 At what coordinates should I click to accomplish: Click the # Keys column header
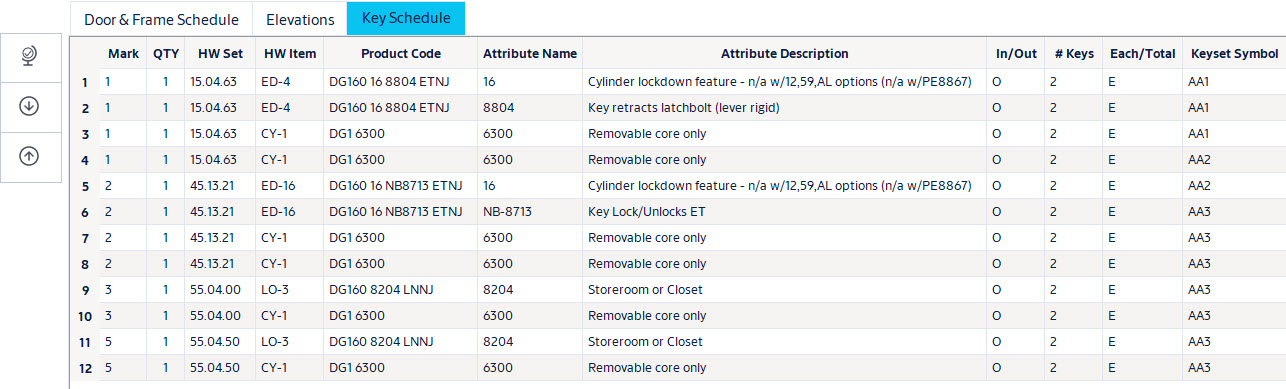(x=1074, y=54)
